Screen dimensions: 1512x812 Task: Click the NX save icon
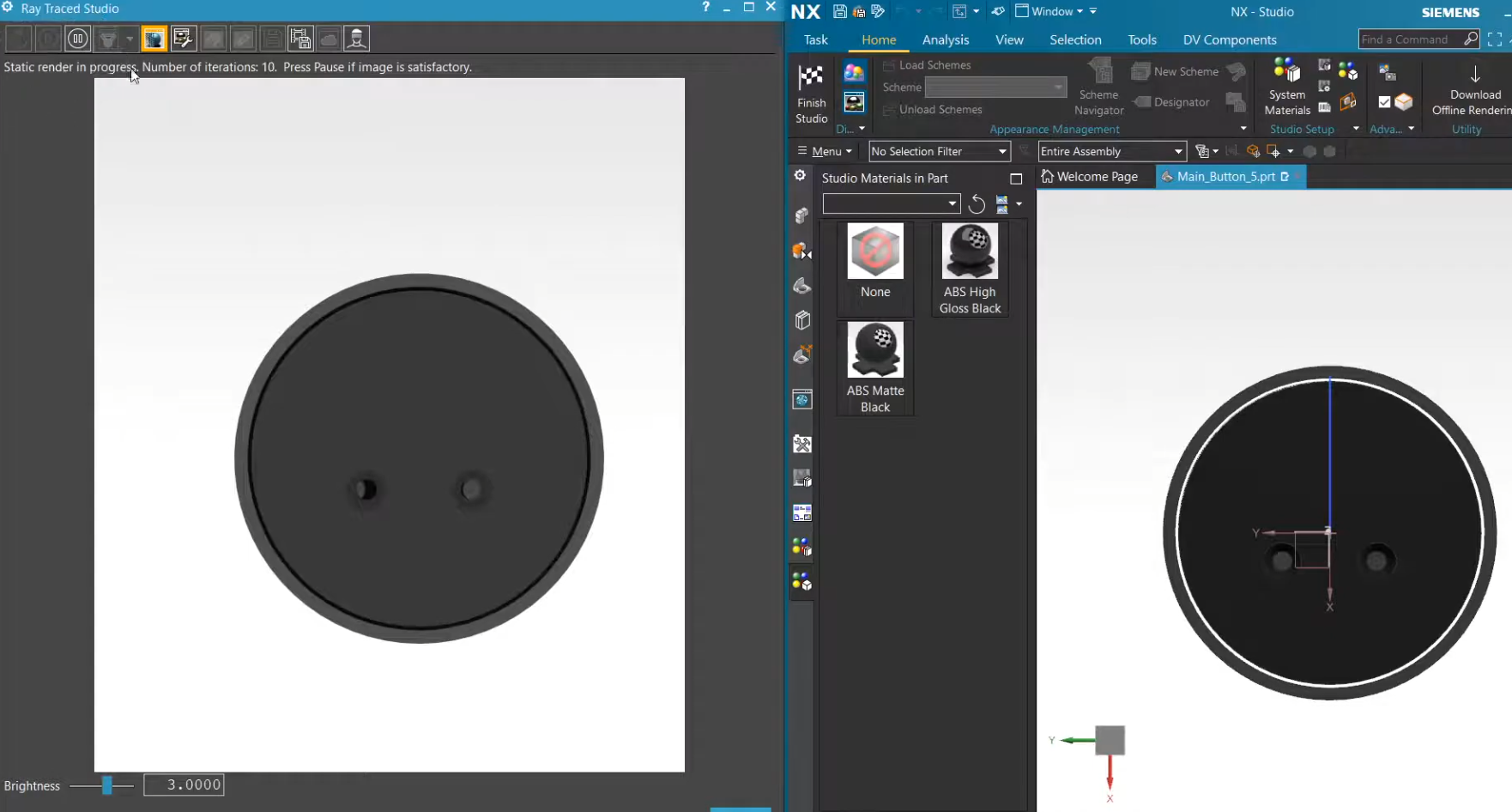click(840, 11)
